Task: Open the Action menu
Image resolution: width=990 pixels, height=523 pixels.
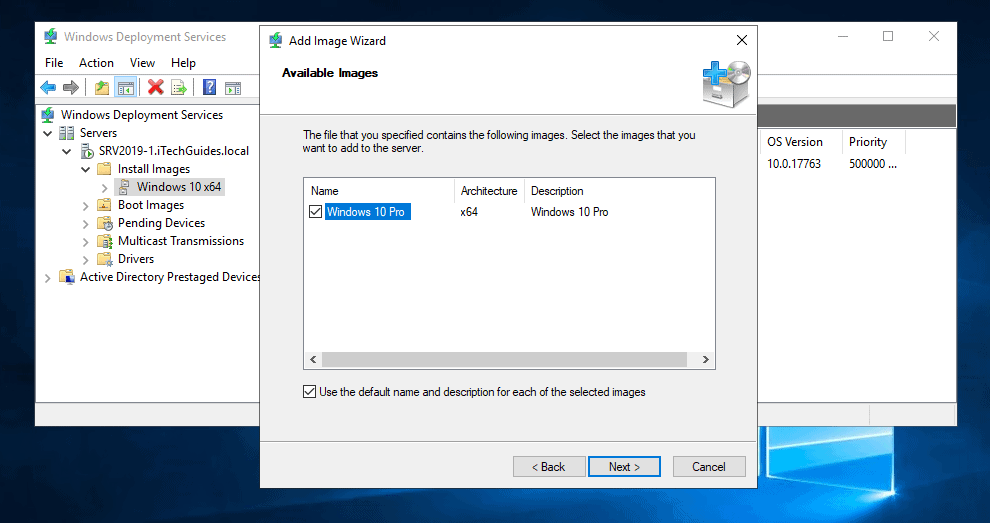Action: (96, 63)
